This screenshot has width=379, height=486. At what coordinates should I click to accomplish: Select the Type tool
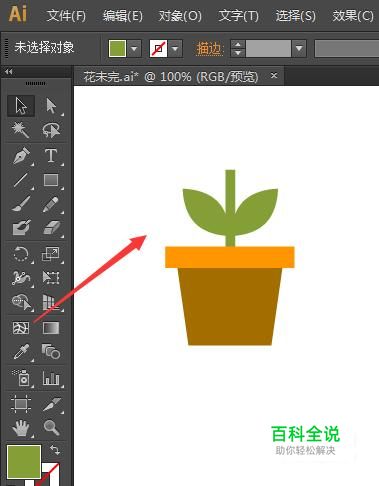[x=51, y=155]
